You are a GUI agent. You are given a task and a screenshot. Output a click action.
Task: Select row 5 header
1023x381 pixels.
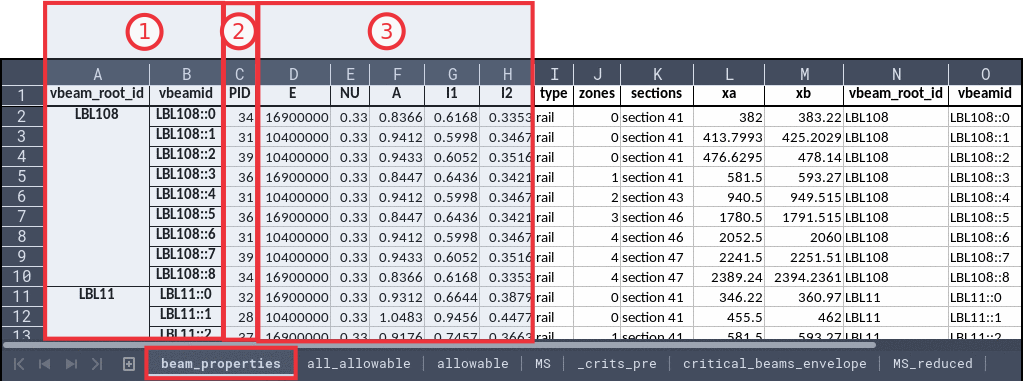tap(22, 176)
